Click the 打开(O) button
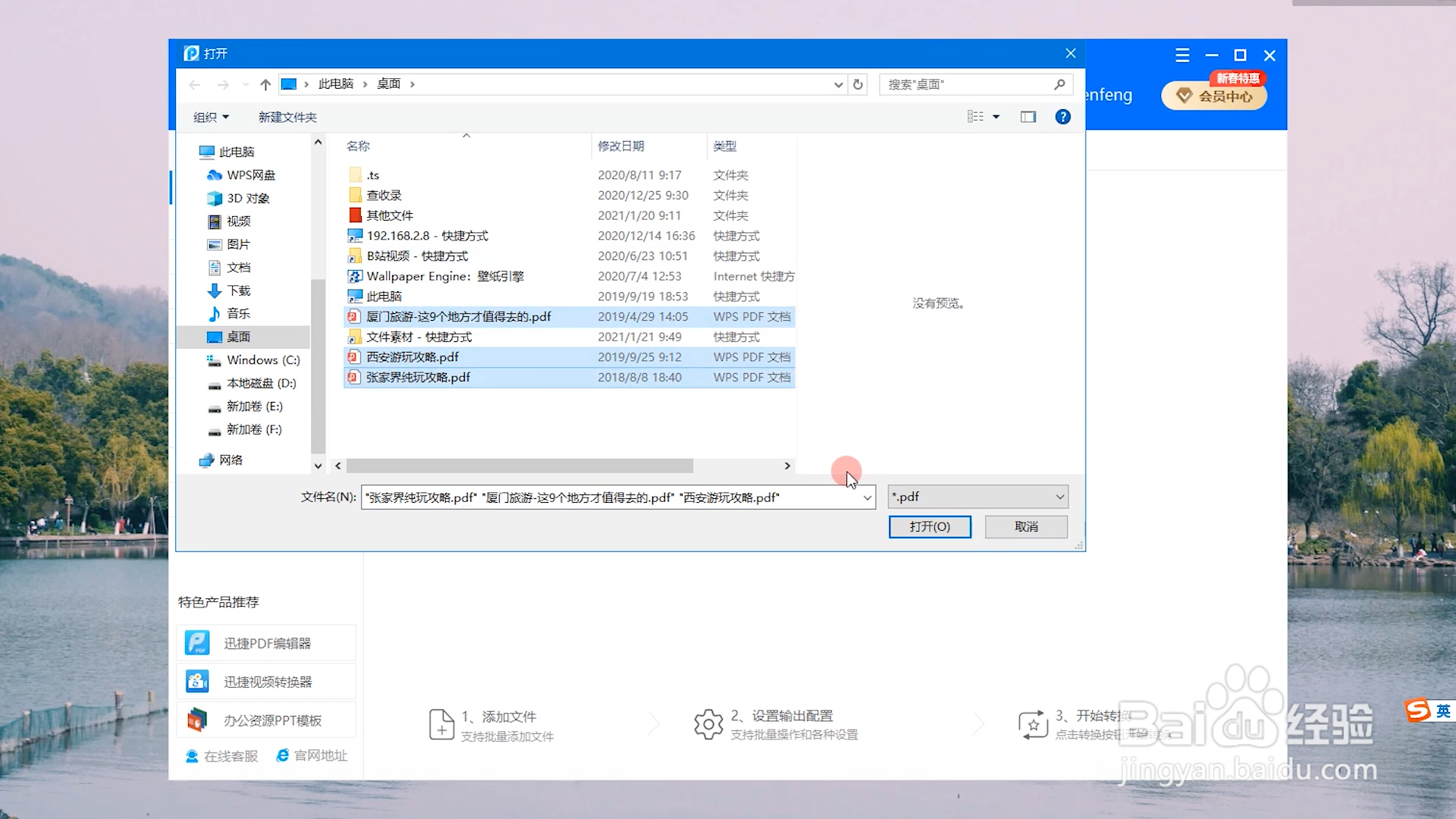Viewport: 1456px width, 819px height. (930, 526)
